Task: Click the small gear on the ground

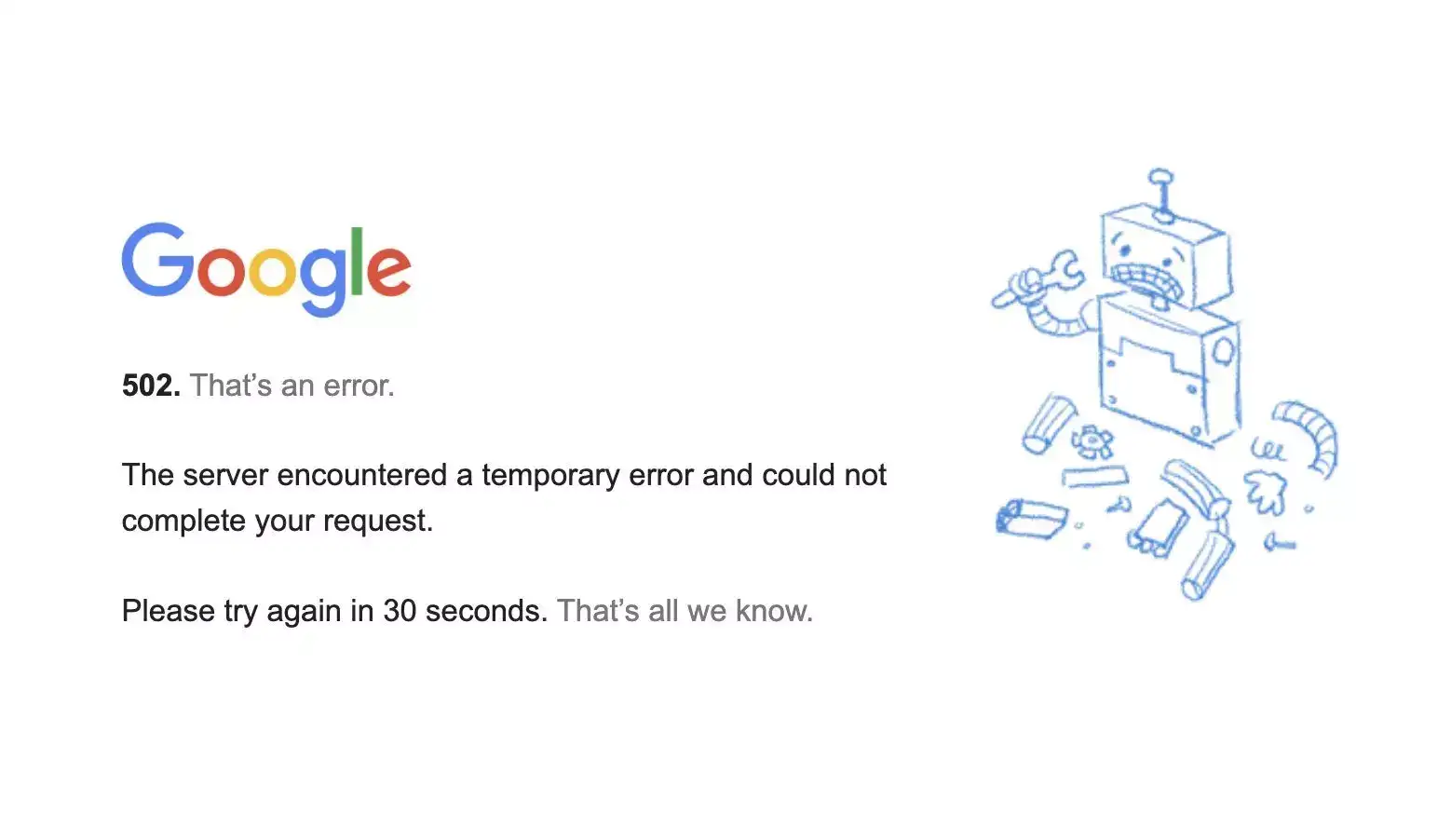Action: click(1092, 440)
